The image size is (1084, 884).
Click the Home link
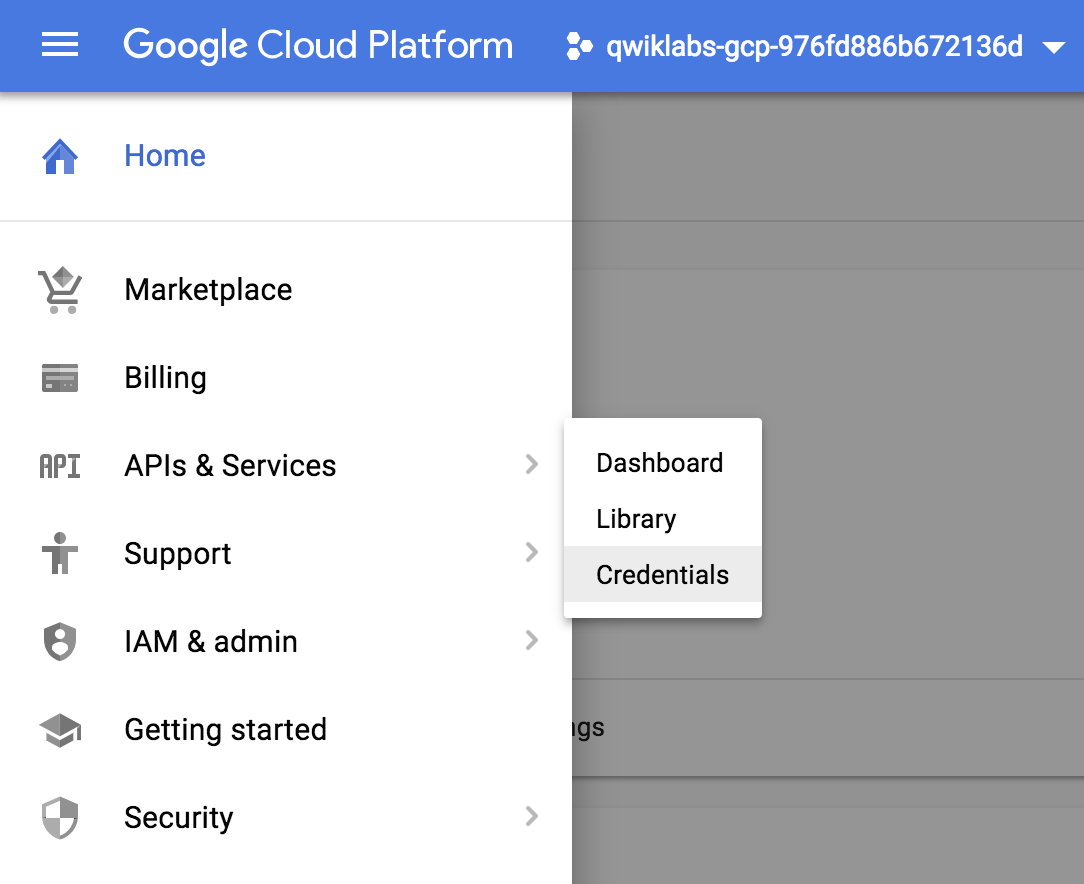tap(164, 155)
